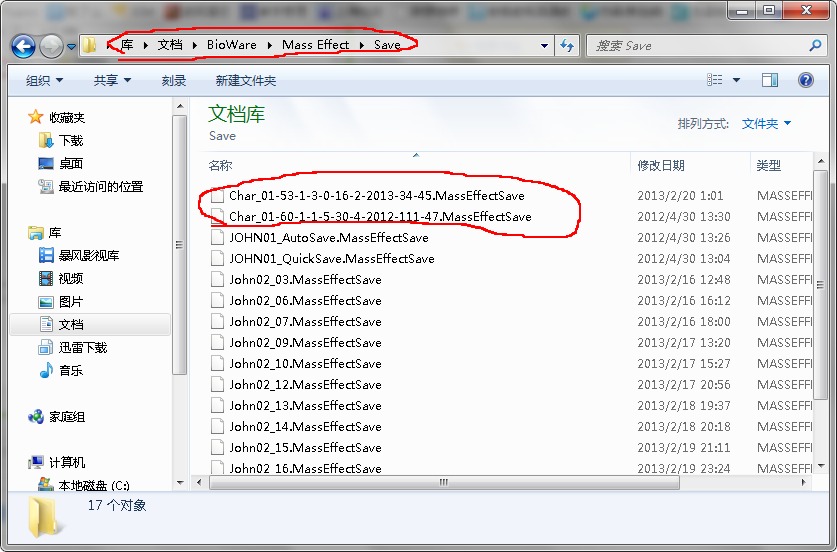Image resolution: width=837 pixels, height=552 pixels.
Task: Open the 排列方式 文件夹 dropdown
Action: [x=766, y=124]
